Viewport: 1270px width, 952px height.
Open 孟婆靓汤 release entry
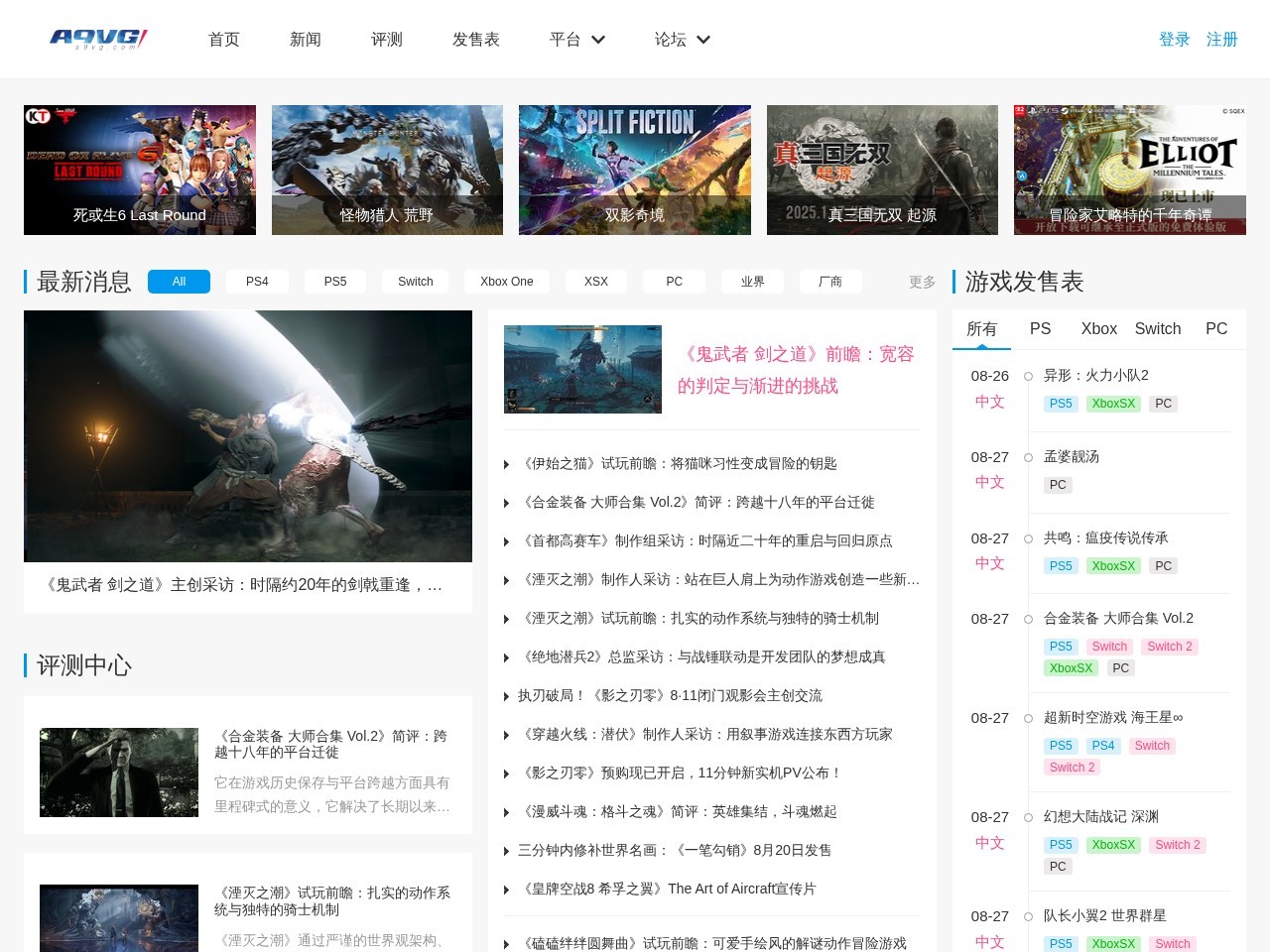click(x=1072, y=456)
